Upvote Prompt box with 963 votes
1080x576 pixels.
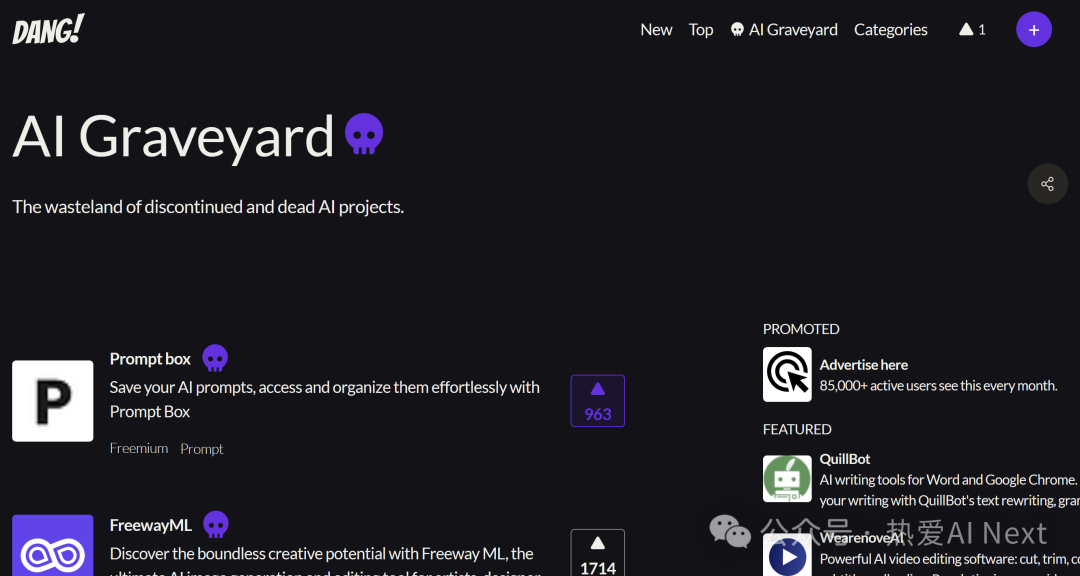click(597, 401)
